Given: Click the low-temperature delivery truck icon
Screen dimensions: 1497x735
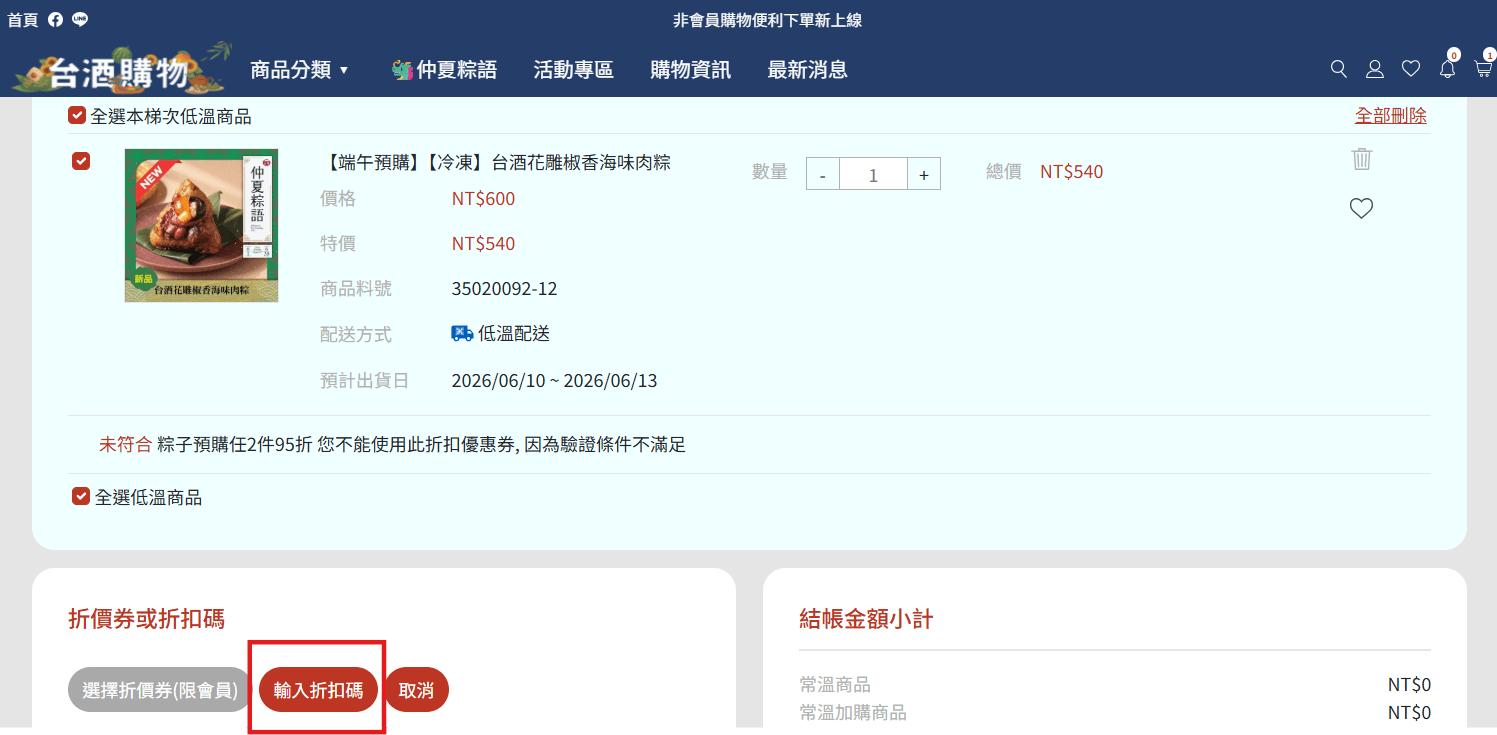Looking at the screenshot, I should pyautogui.click(x=462, y=334).
